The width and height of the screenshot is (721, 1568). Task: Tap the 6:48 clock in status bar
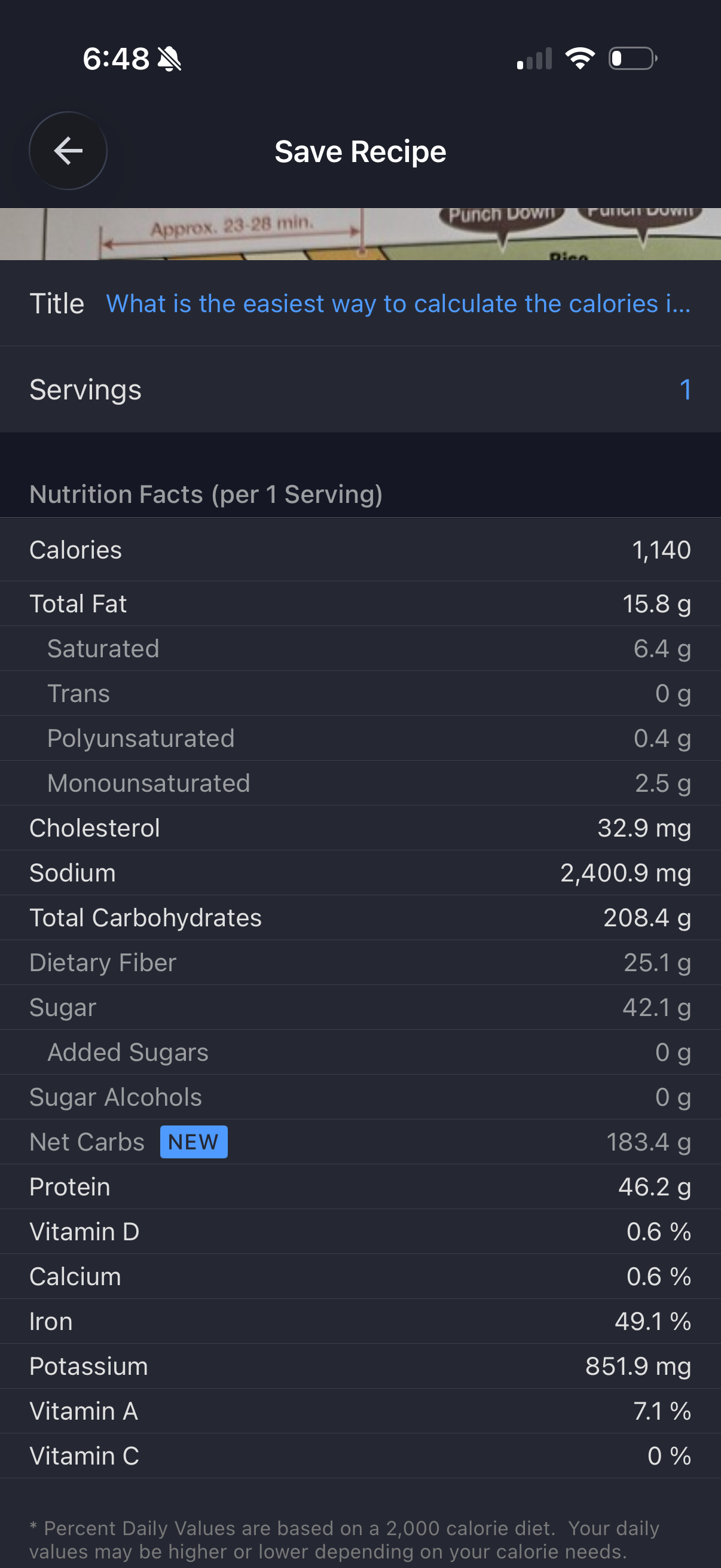115,59
